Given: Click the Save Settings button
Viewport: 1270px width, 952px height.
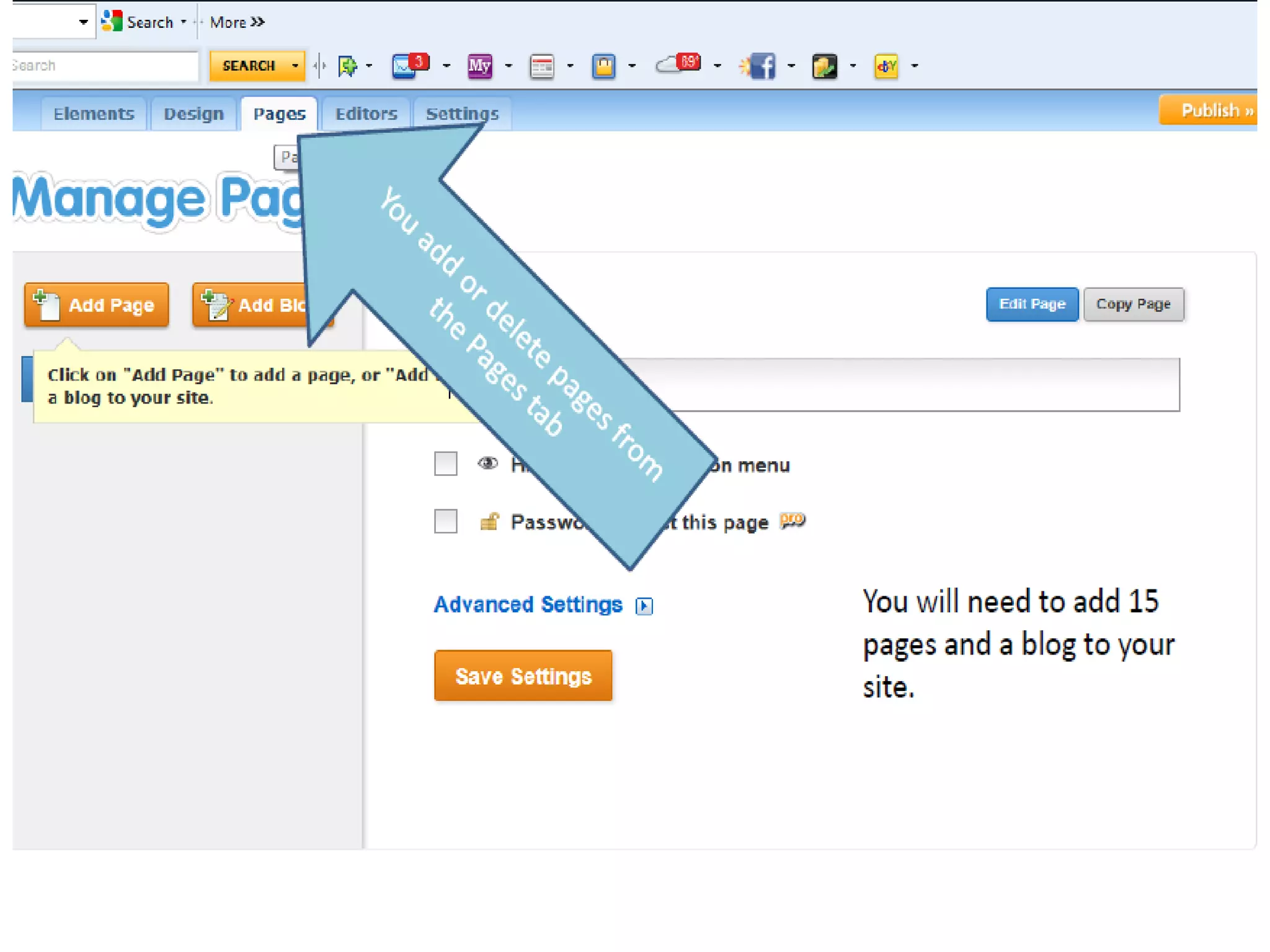Looking at the screenshot, I should (523, 676).
